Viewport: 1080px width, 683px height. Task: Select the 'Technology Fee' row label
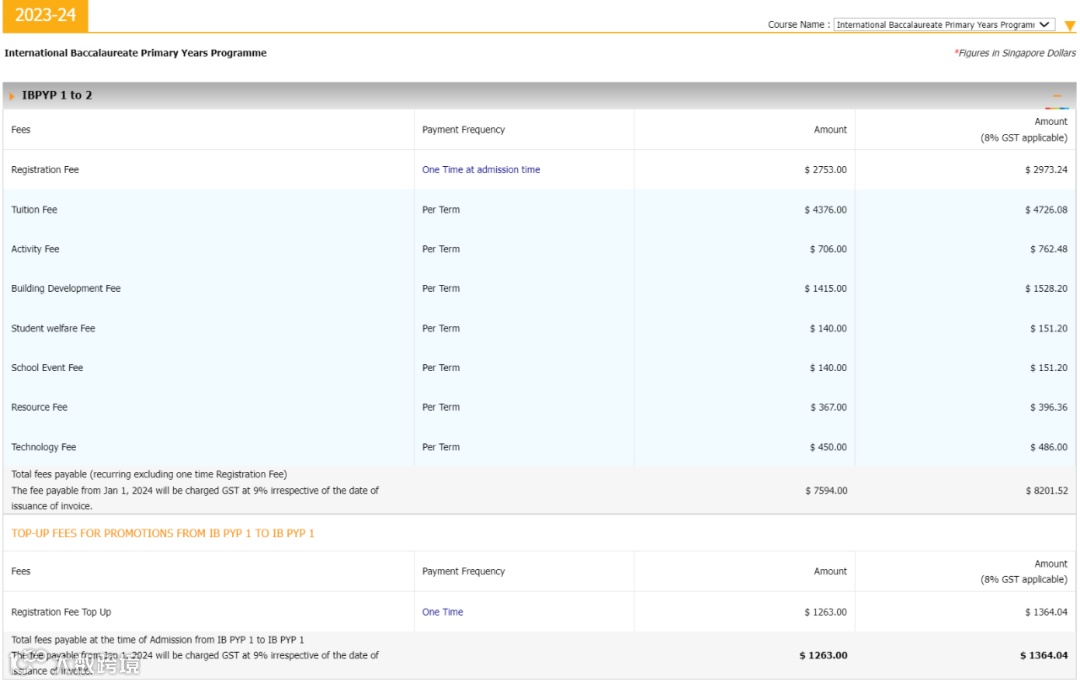coord(43,447)
